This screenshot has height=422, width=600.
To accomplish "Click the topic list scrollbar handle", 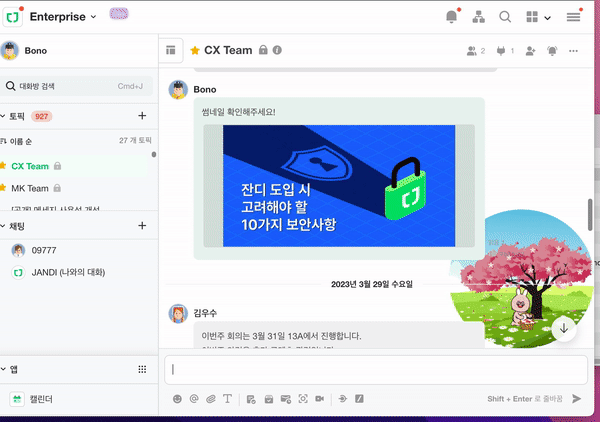I will pos(154,155).
